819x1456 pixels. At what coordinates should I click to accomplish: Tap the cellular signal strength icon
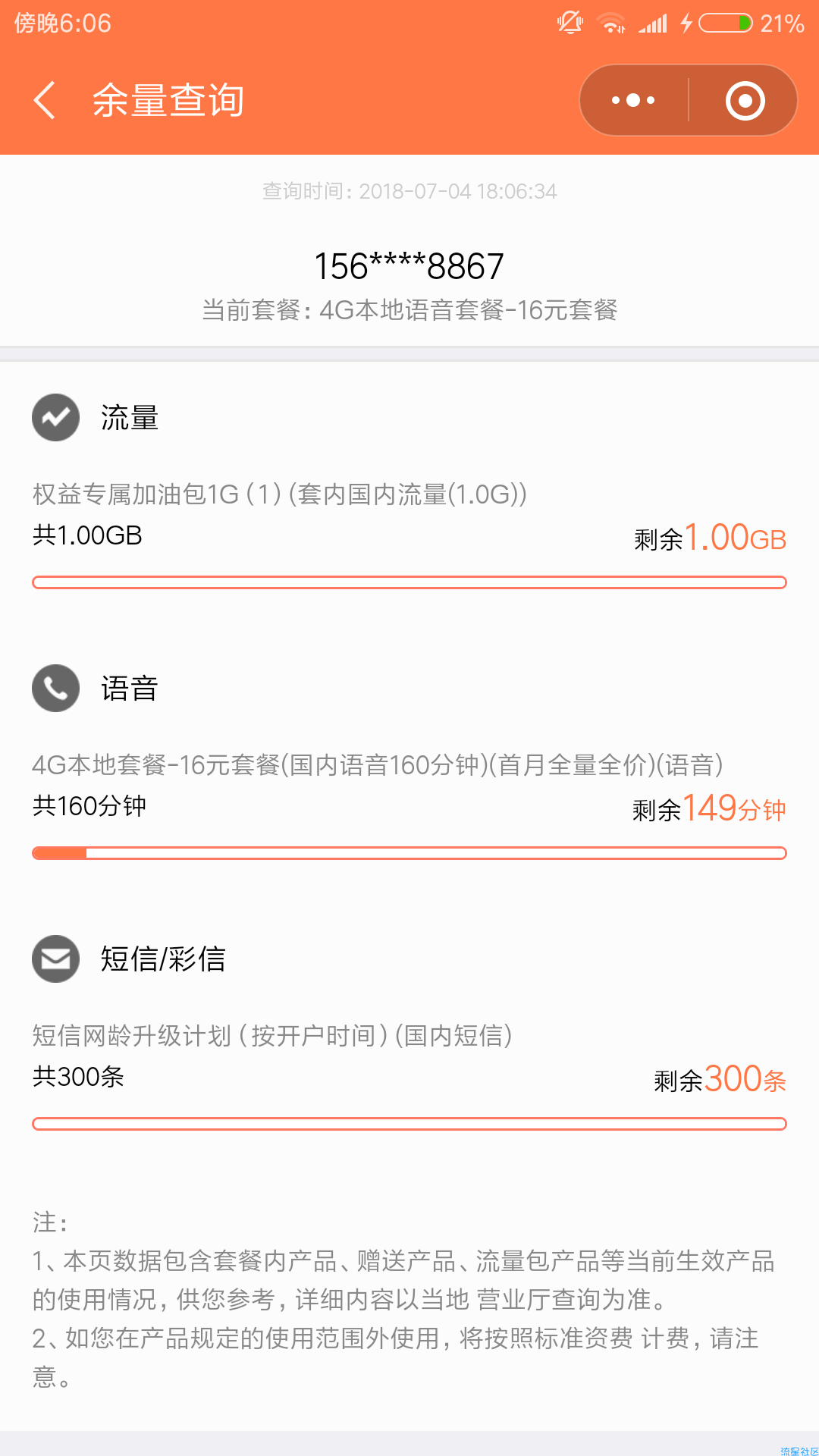[653, 24]
